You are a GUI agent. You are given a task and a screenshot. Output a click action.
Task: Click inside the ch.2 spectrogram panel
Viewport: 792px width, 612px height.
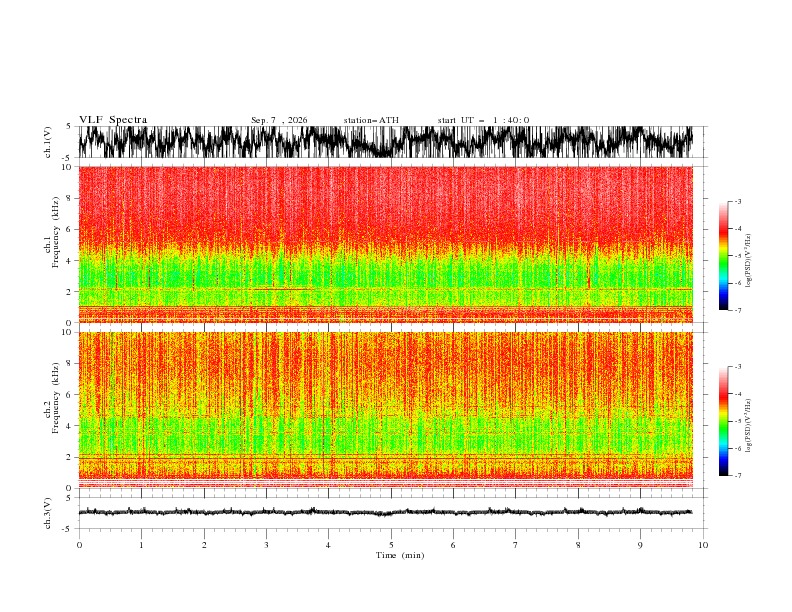[x=386, y=410]
